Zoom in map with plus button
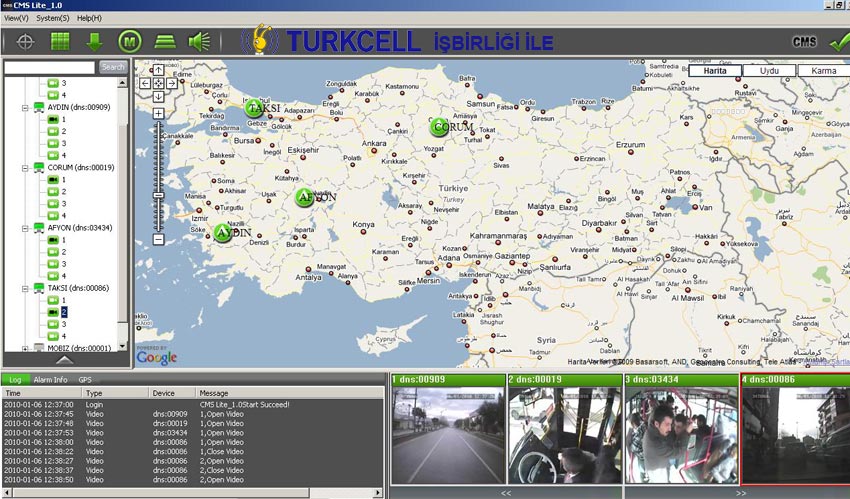 click(158, 113)
